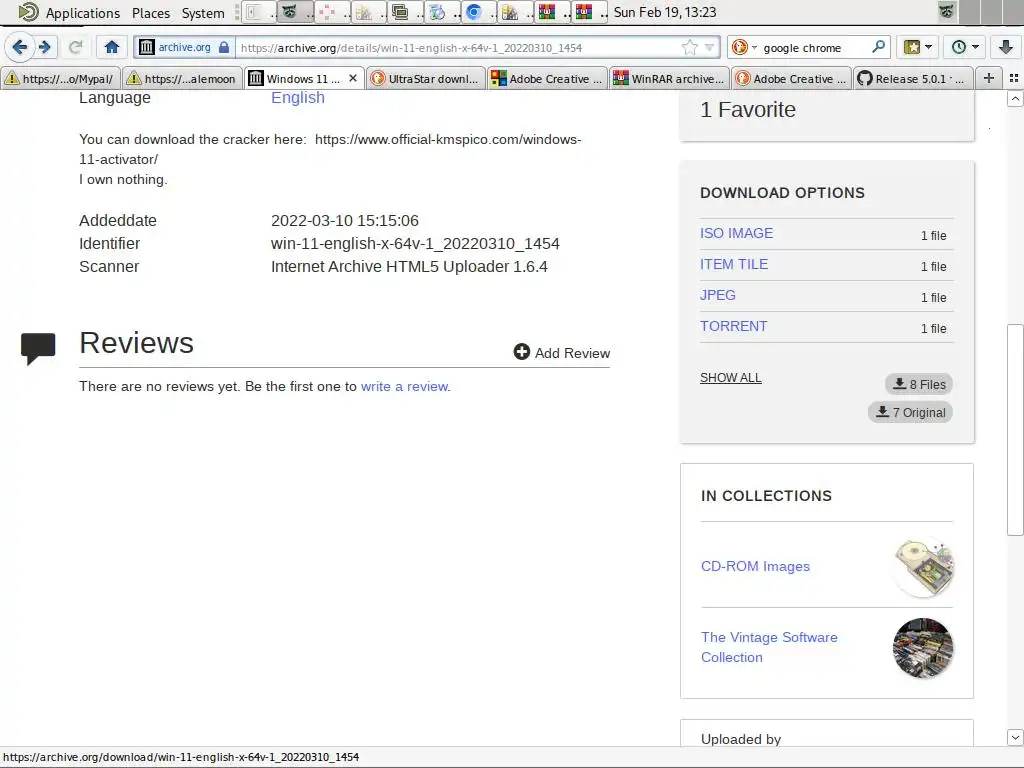Switch to the WinRAR archive tab
Screen dimensions: 1024x768
pyautogui.click(x=669, y=78)
